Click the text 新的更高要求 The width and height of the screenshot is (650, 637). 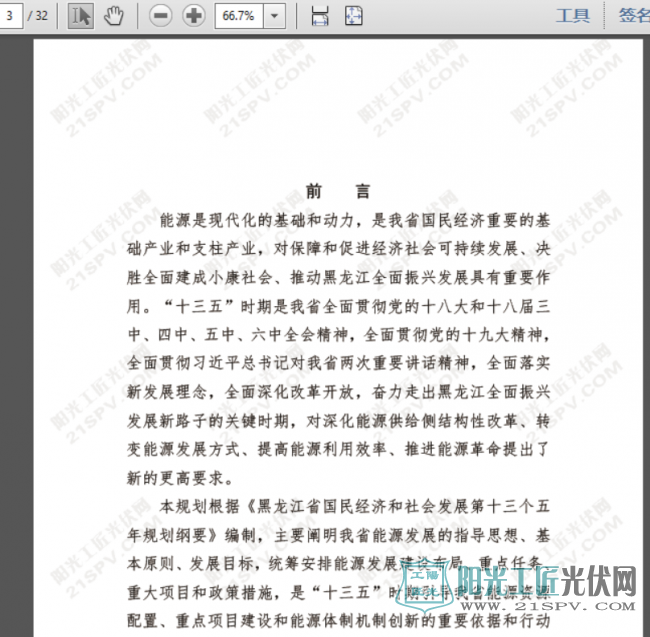[x=181, y=477]
